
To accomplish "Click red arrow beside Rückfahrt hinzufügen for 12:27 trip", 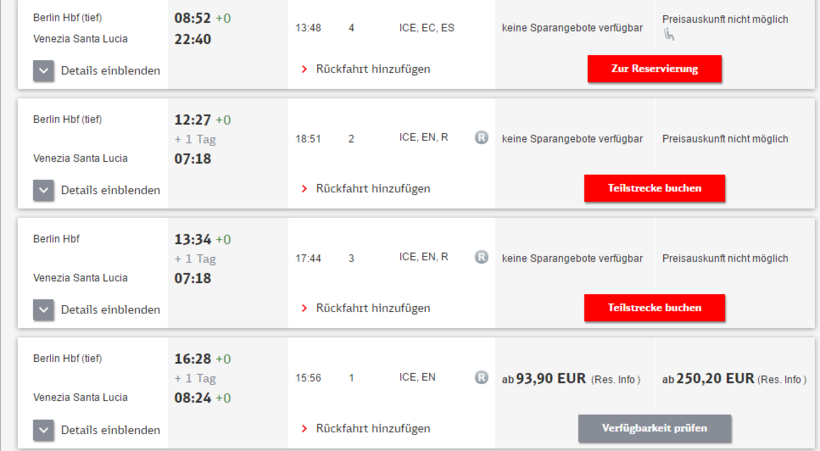I will pos(304,188).
